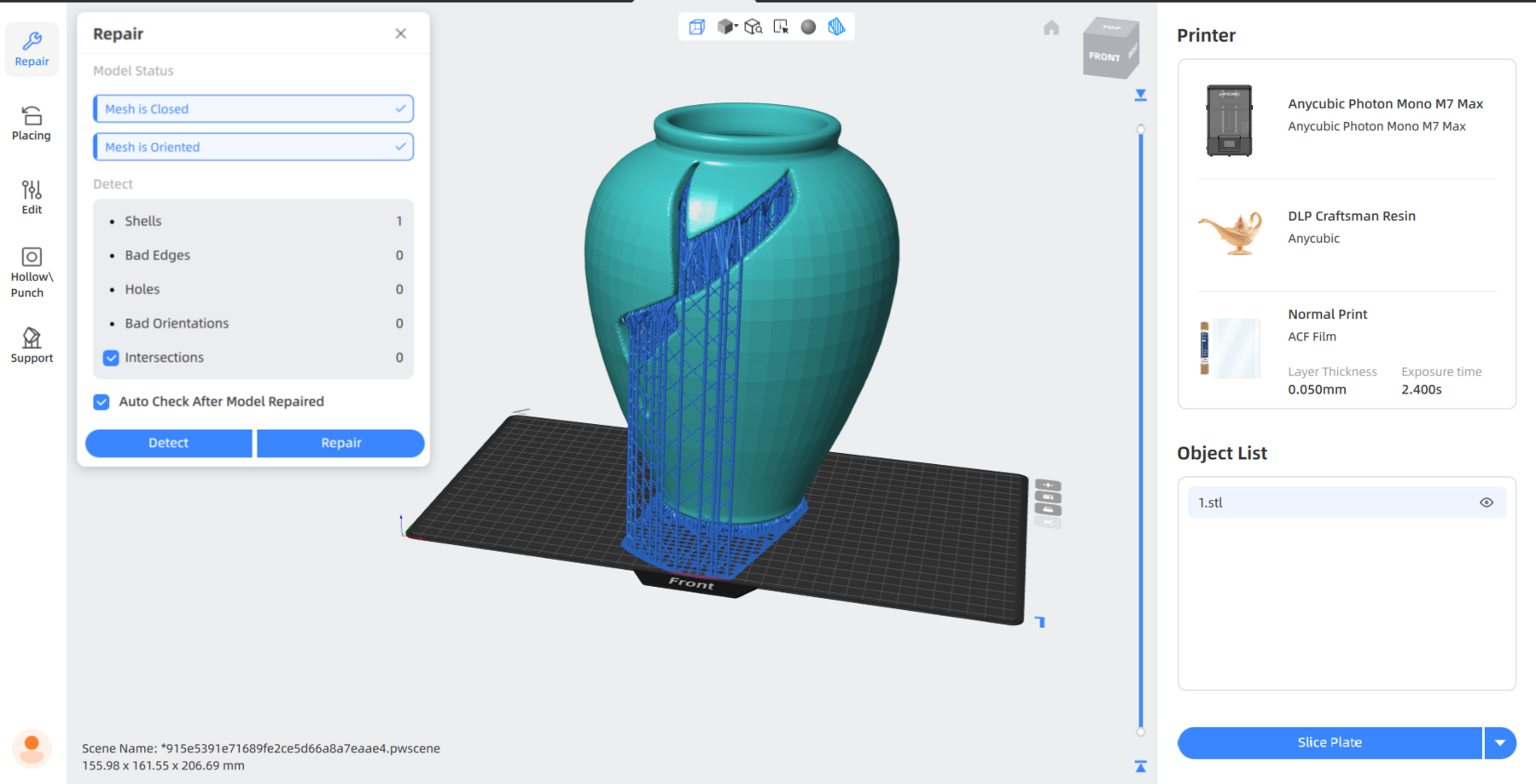The image size is (1536, 784).
Task: Select the Edit tool in sidebar
Action: click(32, 197)
